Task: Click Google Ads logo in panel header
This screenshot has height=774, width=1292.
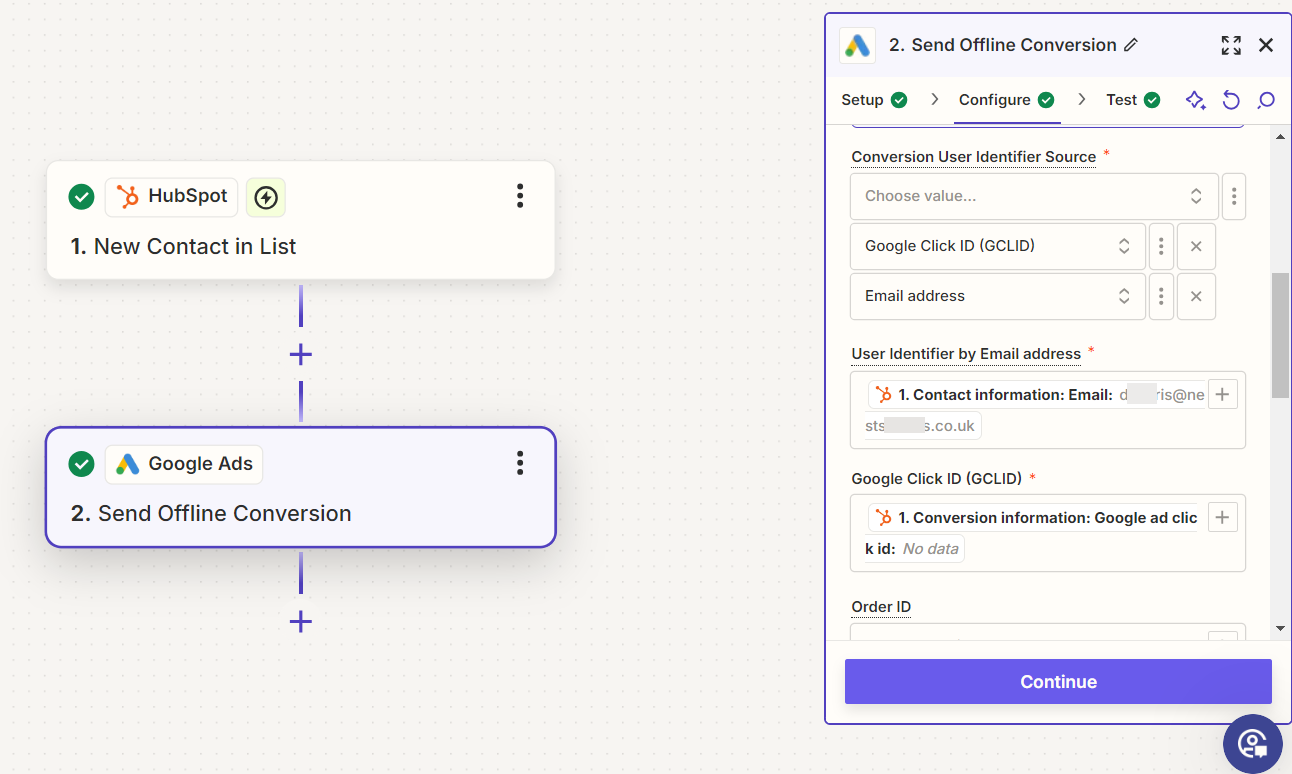Action: tap(857, 45)
